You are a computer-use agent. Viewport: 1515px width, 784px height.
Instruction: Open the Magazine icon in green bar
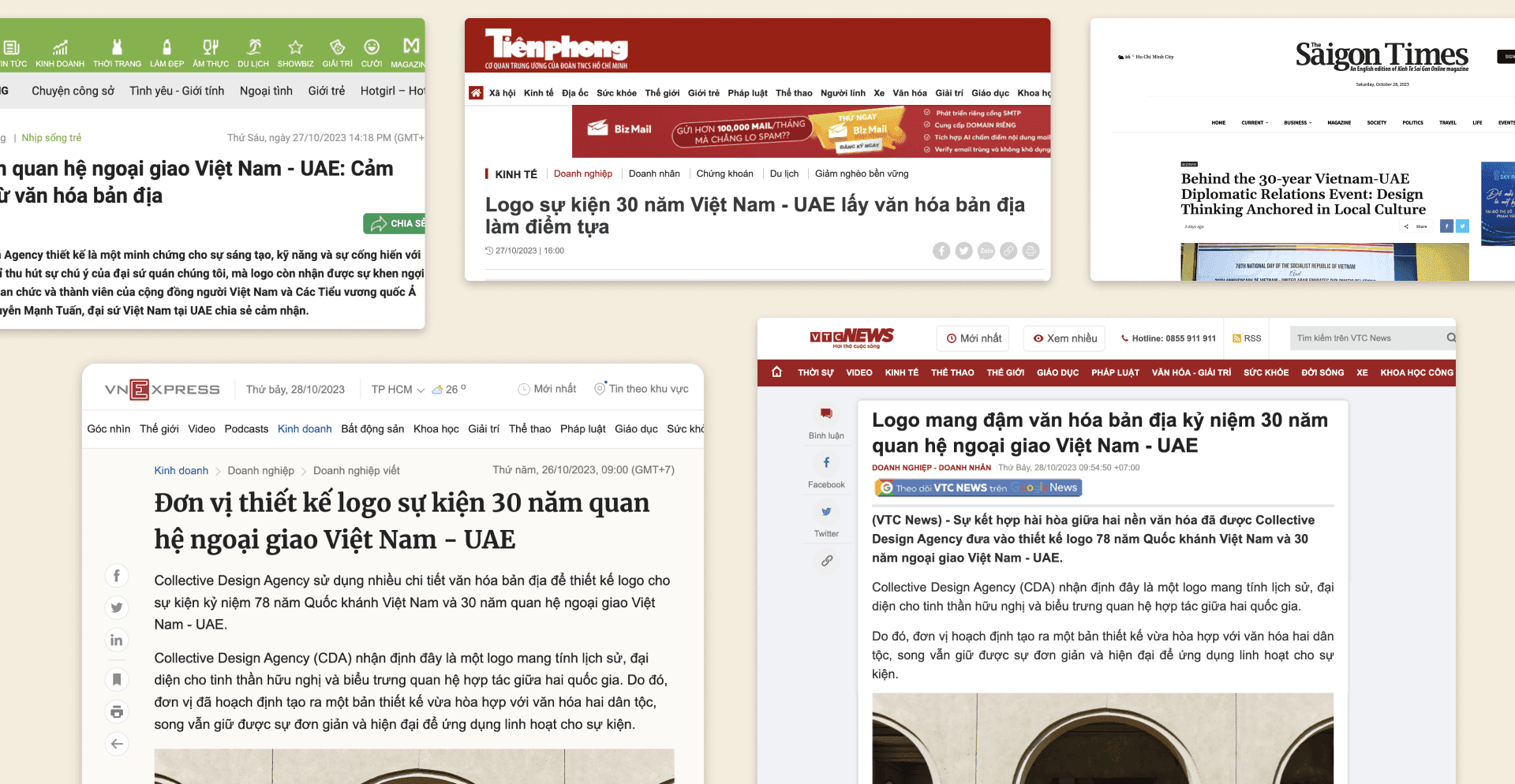pos(411,47)
